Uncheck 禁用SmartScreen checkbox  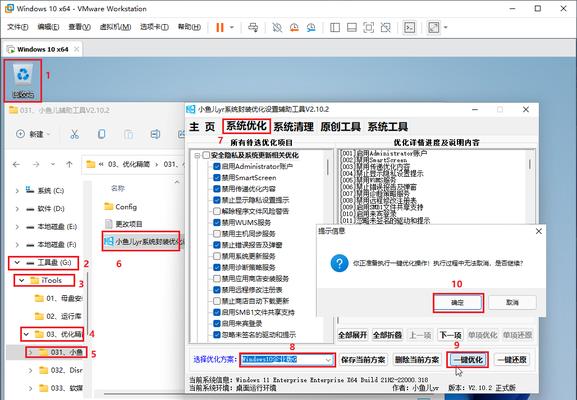pyautogui.click(x=217, y=178)
